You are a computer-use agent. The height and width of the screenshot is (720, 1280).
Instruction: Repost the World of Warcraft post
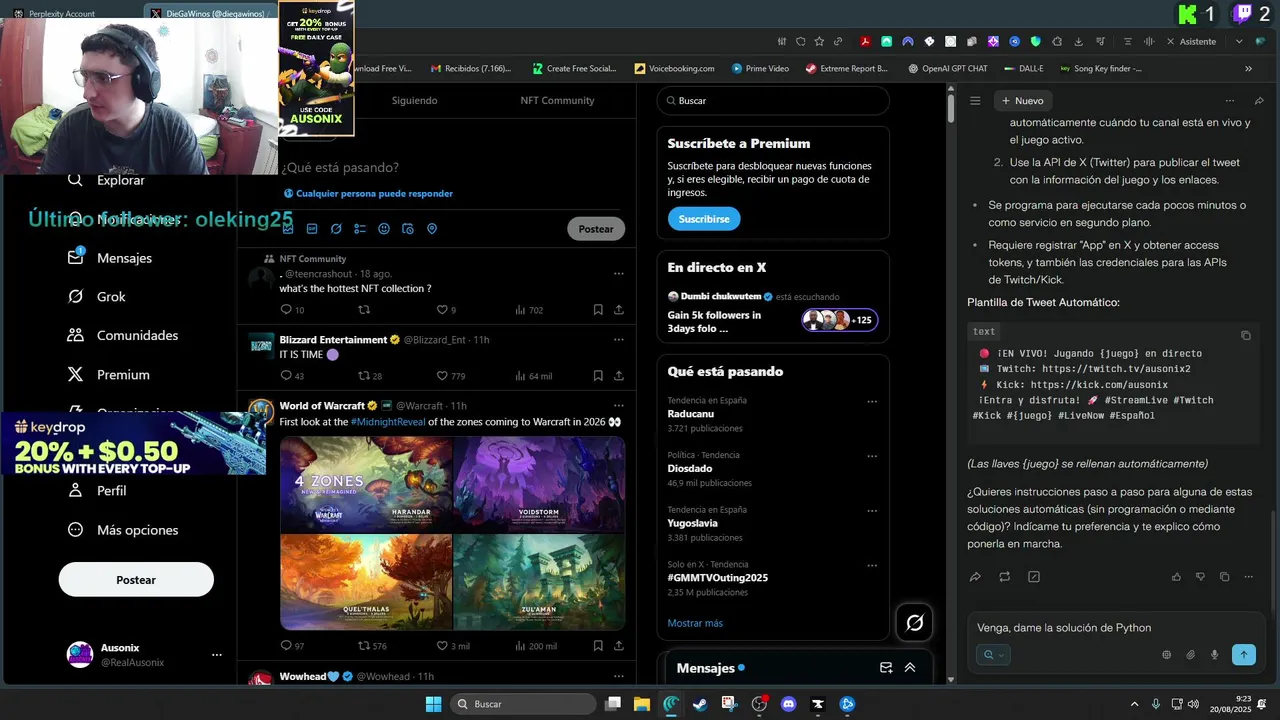(364, 646)
